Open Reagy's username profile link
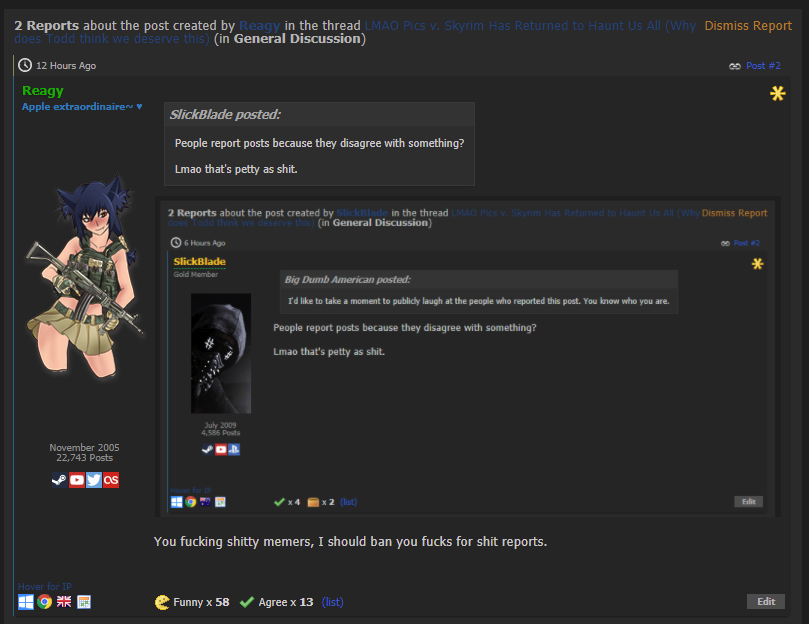 click(43, 91)
